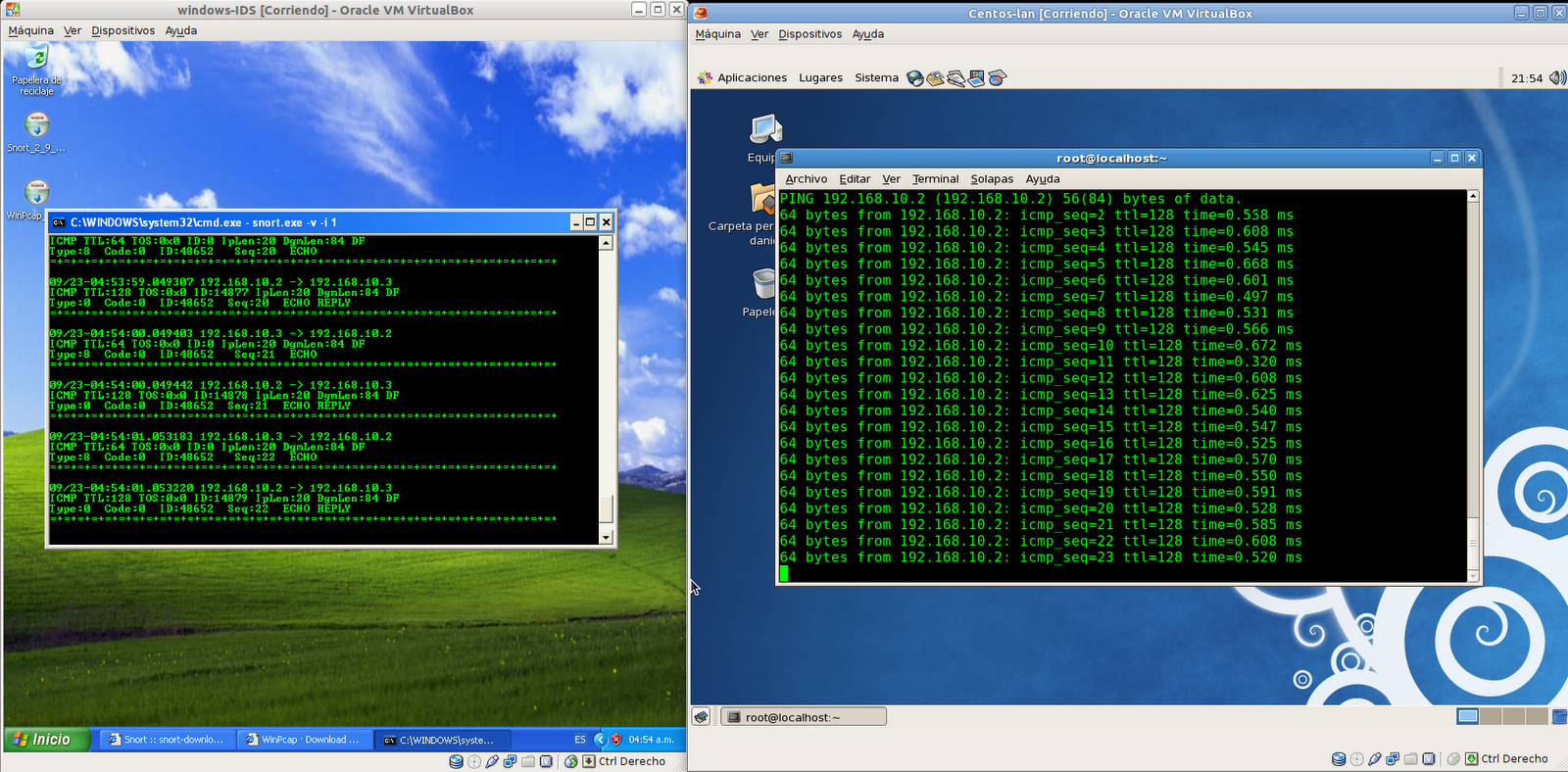Launch the email client icon in GNOME panel
The image size is (1568, 772).
[936, 78]
